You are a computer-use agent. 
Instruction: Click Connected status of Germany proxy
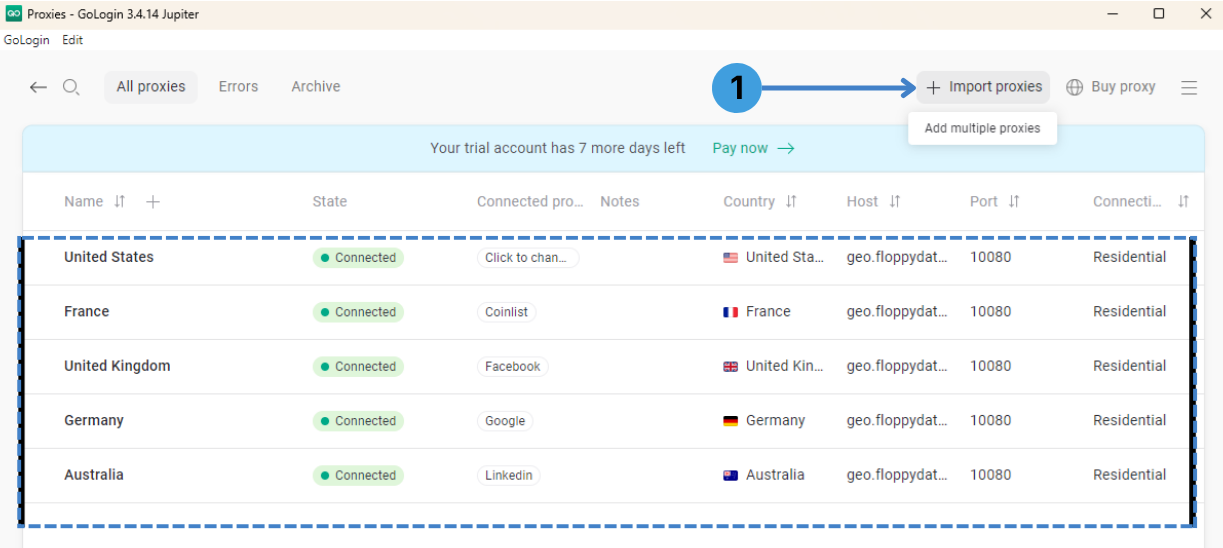pyautogui.click(x=358, y=421)
